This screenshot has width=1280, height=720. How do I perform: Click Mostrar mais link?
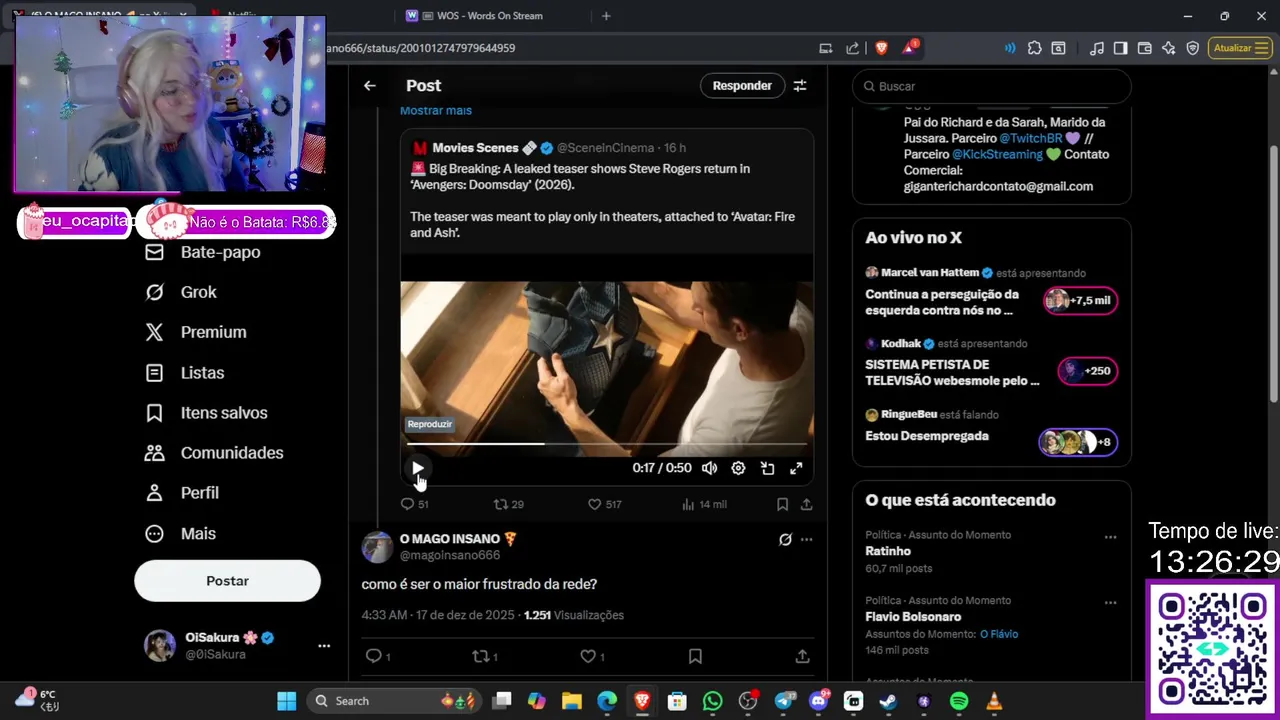[x=436, y=110]
